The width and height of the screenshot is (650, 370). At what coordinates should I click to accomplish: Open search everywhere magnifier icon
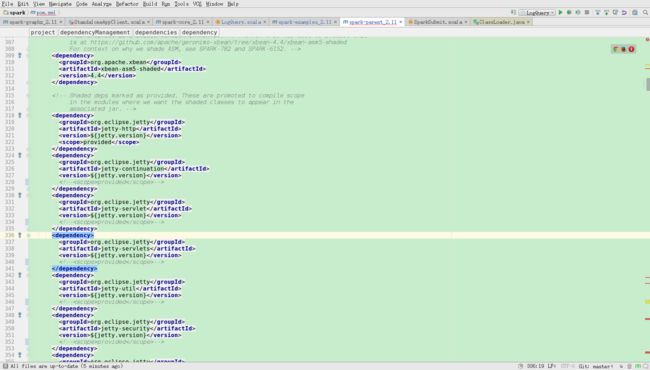tap(645, 12)
